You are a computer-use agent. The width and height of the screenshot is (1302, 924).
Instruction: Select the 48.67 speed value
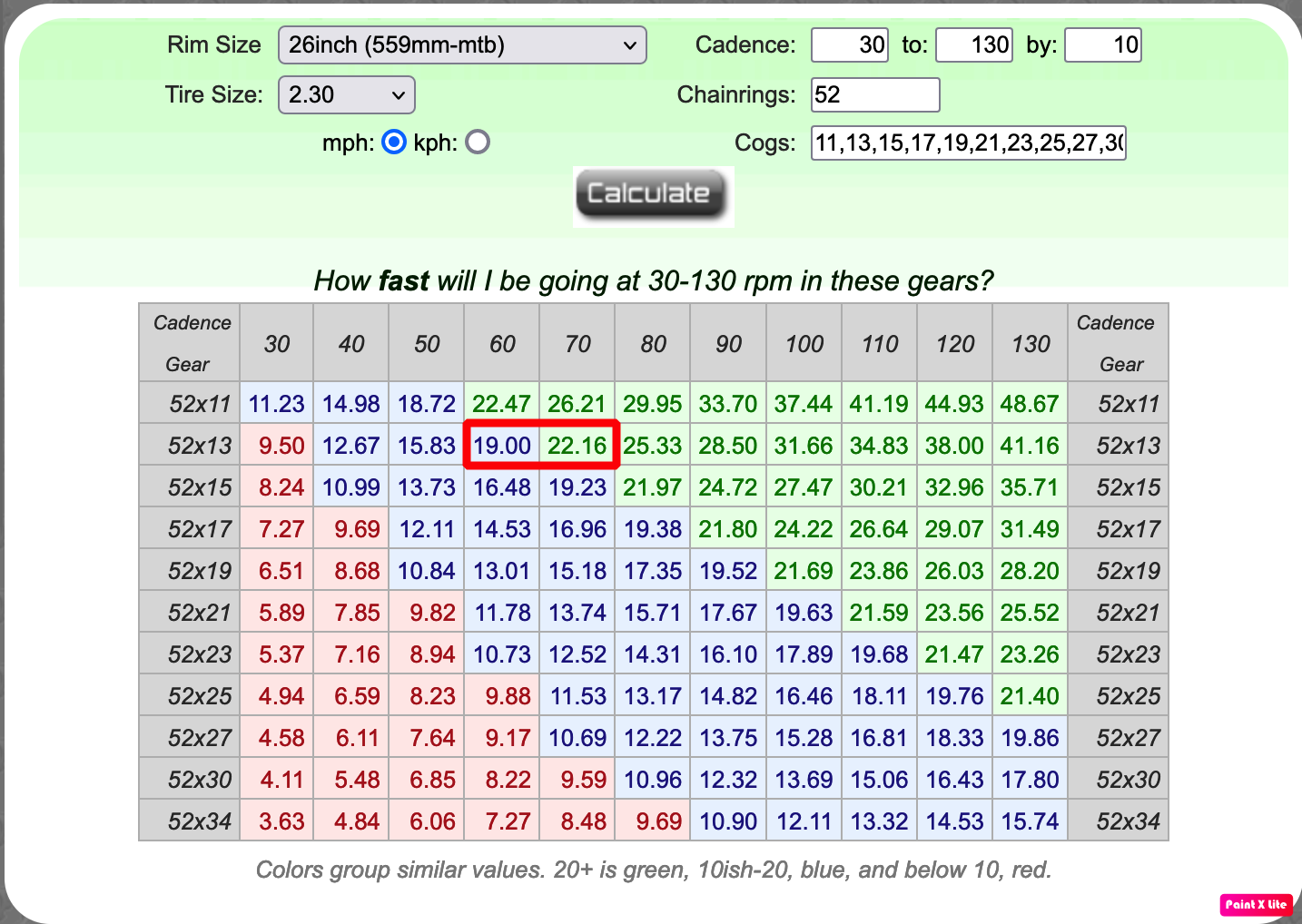[x=1030, y=402]
